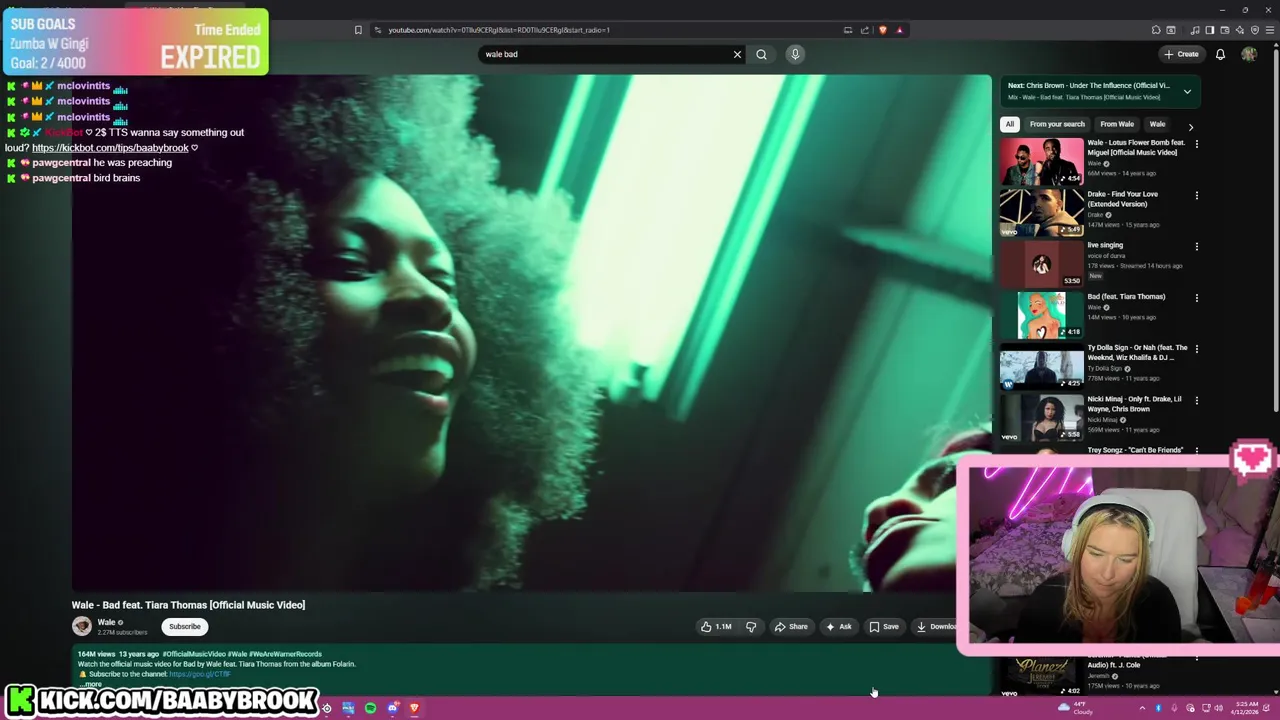Click the Ask button below video
The width and height of the screenshot is (1280, 720).
[x=838, y=627]
